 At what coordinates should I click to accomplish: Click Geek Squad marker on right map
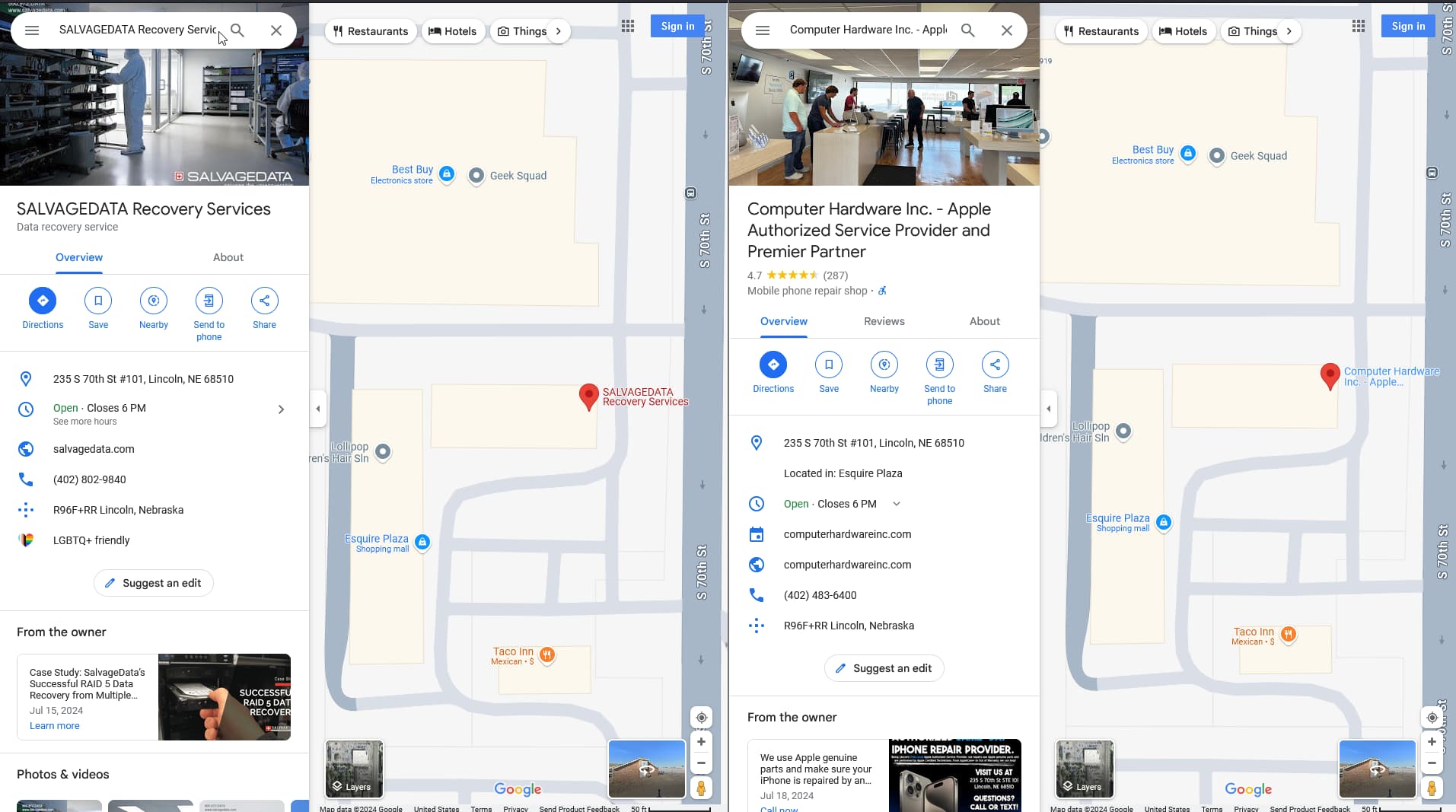[x=1217, y=156]
